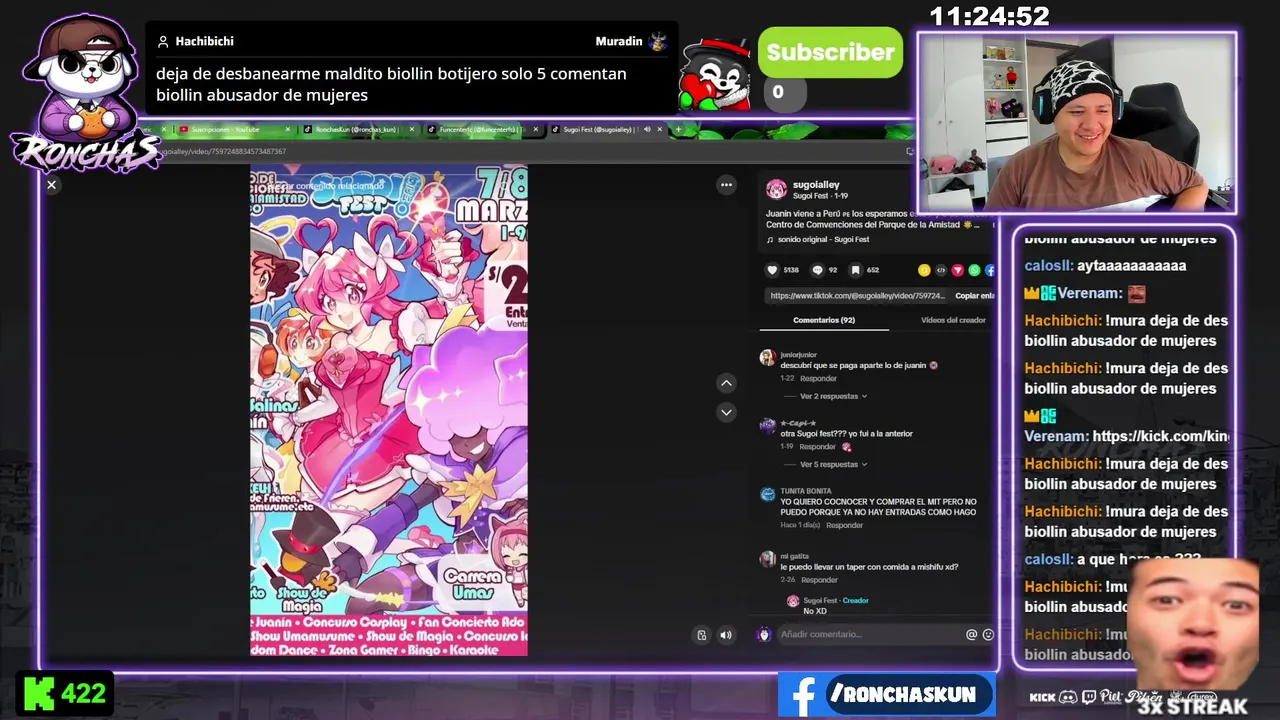This screenshot has width=1280, height=720.
Task: Open juniorjunior's profile avatar
Action: tap(767, 358)
